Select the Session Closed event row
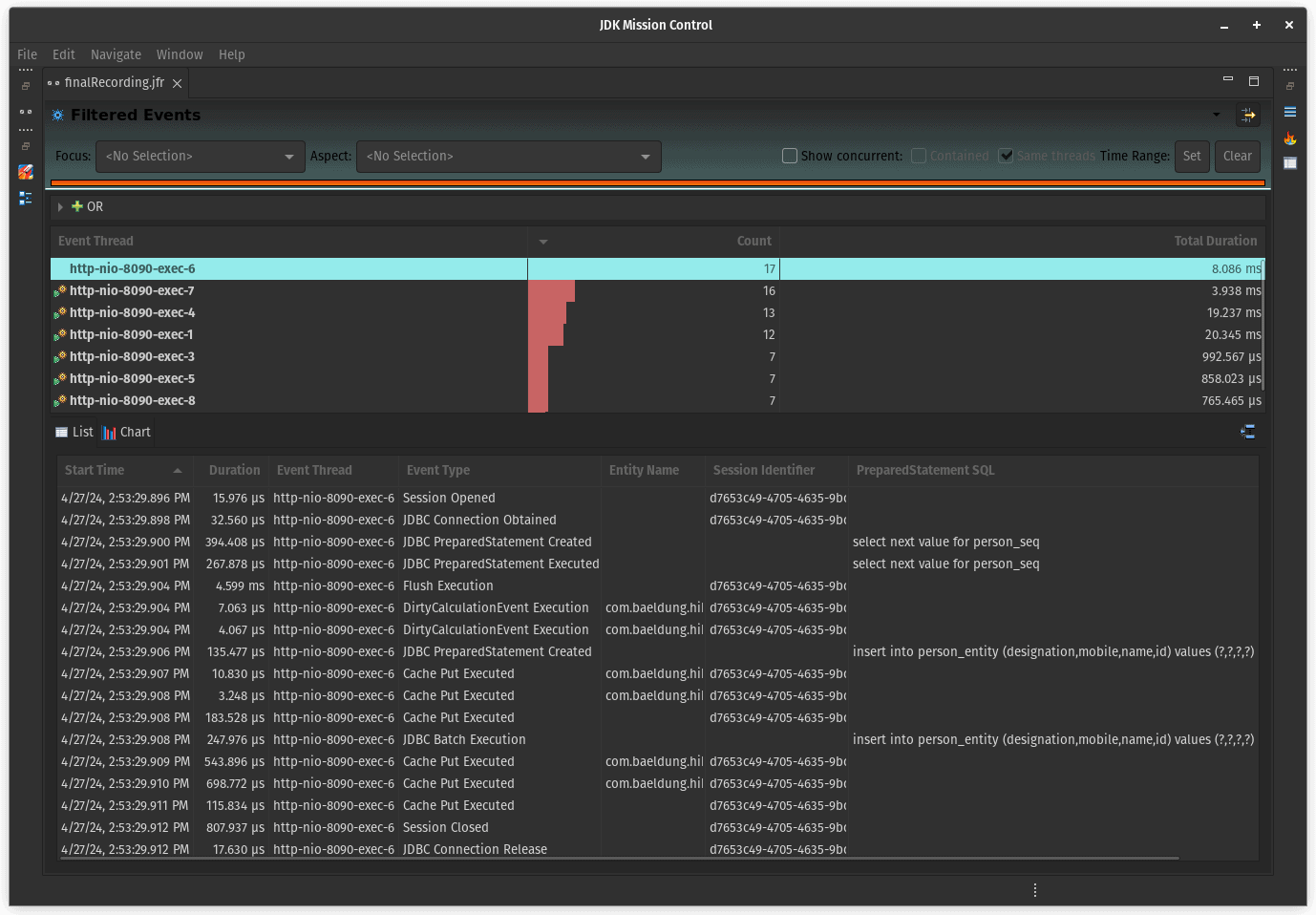This screenshot has width=1316, height=915. click(657, 827)
